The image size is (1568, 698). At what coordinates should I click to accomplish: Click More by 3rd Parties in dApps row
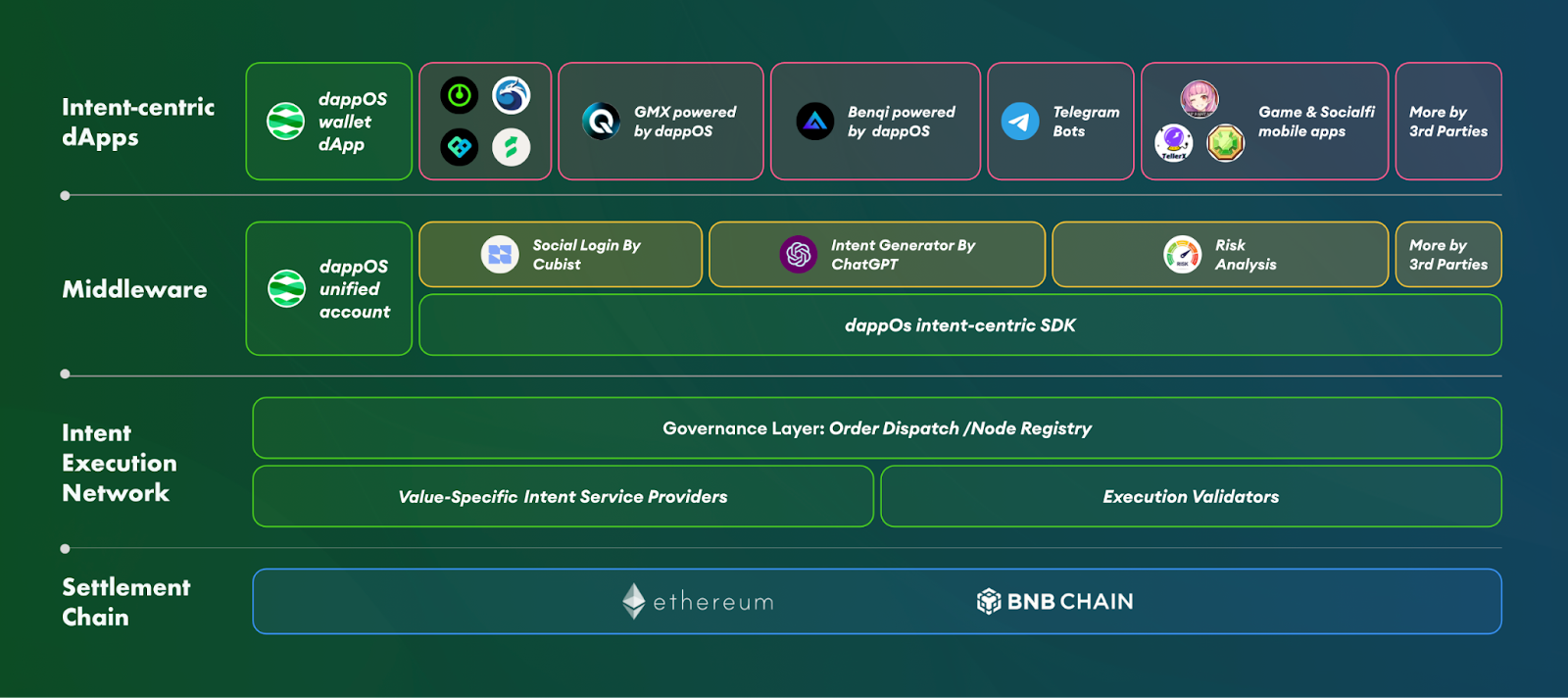pyautogui.click(x=1448, y=122)
